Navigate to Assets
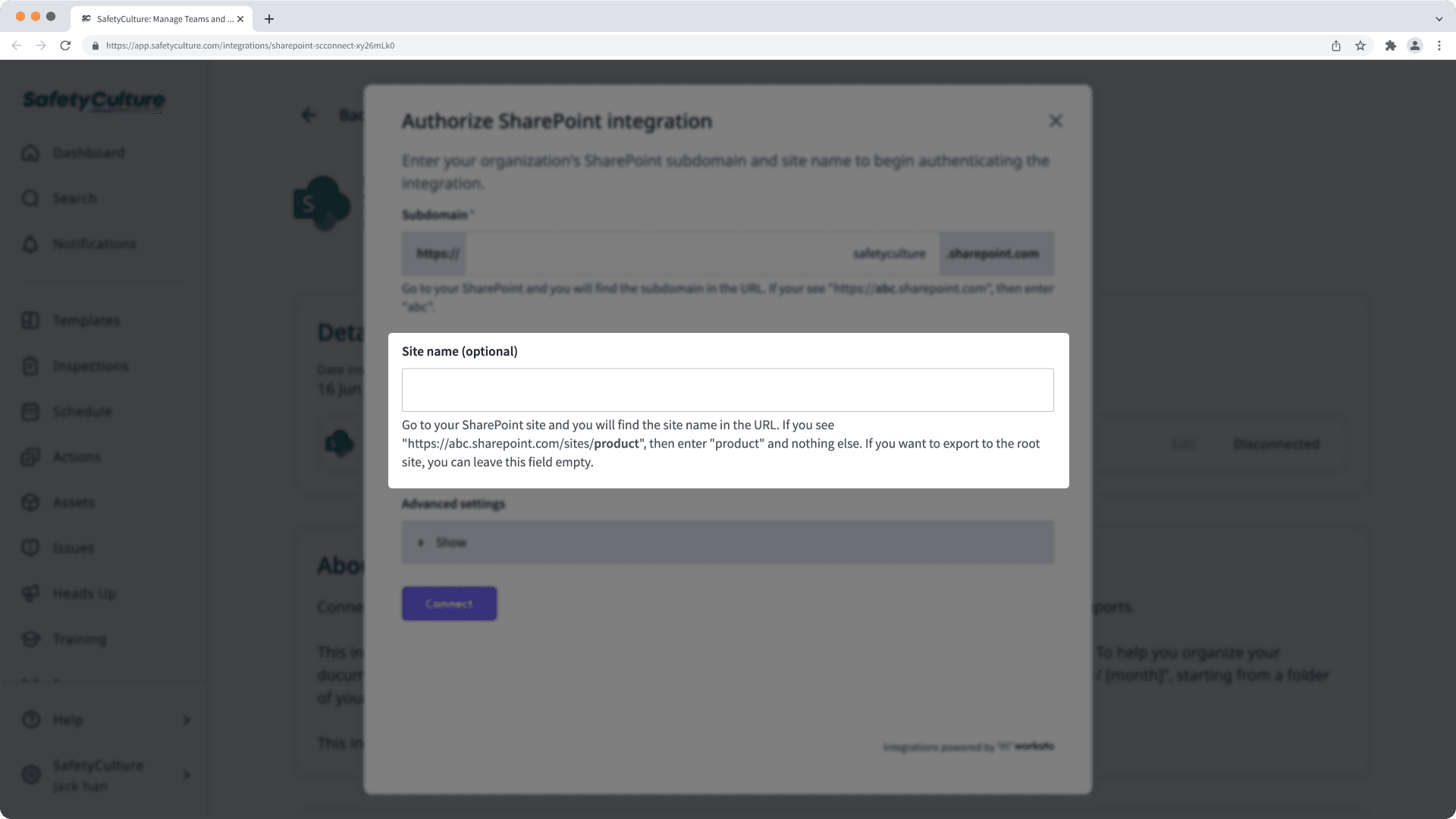 [x=73, y=502]
